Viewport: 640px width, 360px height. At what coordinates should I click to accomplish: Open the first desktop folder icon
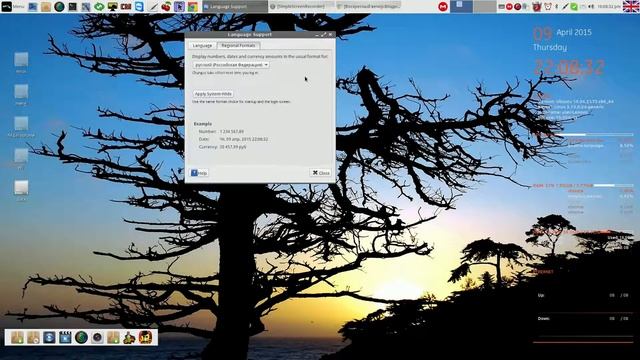[x=21, y=60]
